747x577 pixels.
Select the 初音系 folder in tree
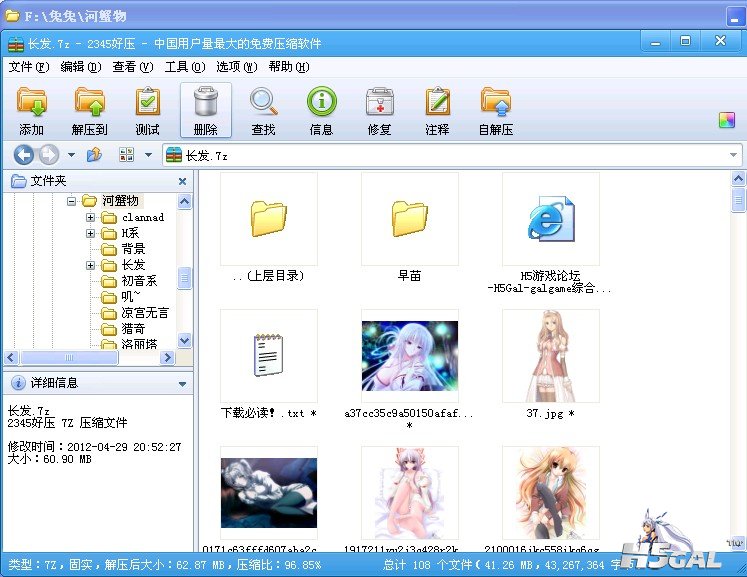click(x=139, y=281)
